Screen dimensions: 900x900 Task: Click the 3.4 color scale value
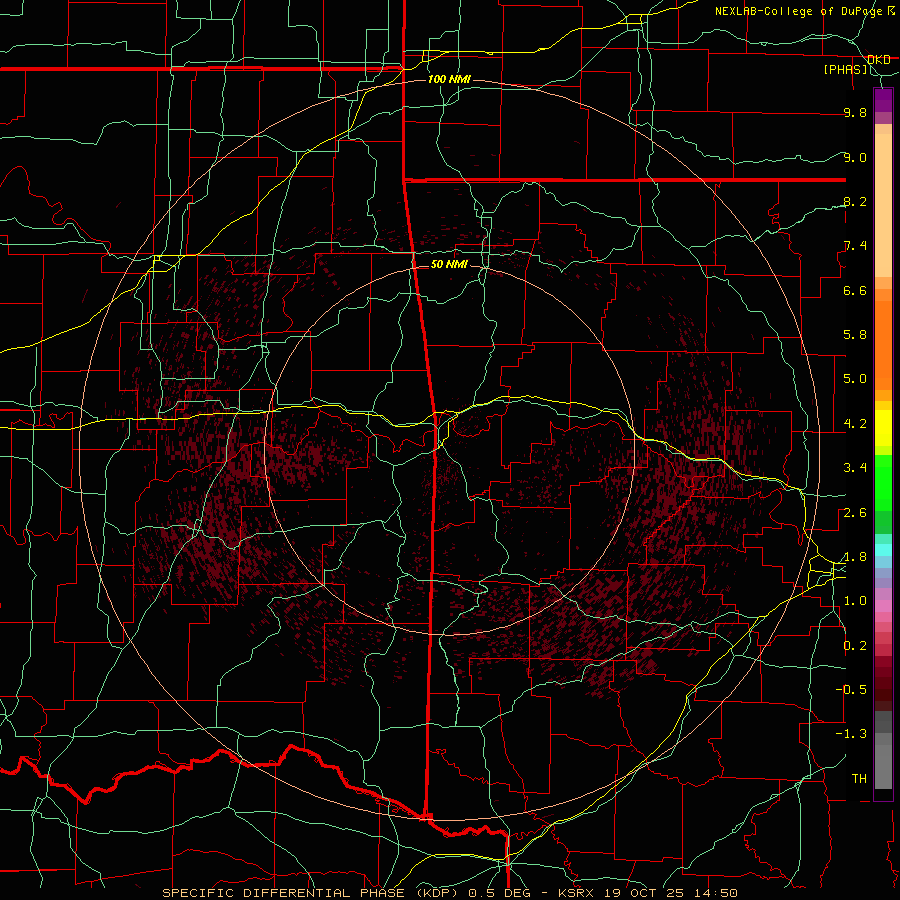point(855,468)
